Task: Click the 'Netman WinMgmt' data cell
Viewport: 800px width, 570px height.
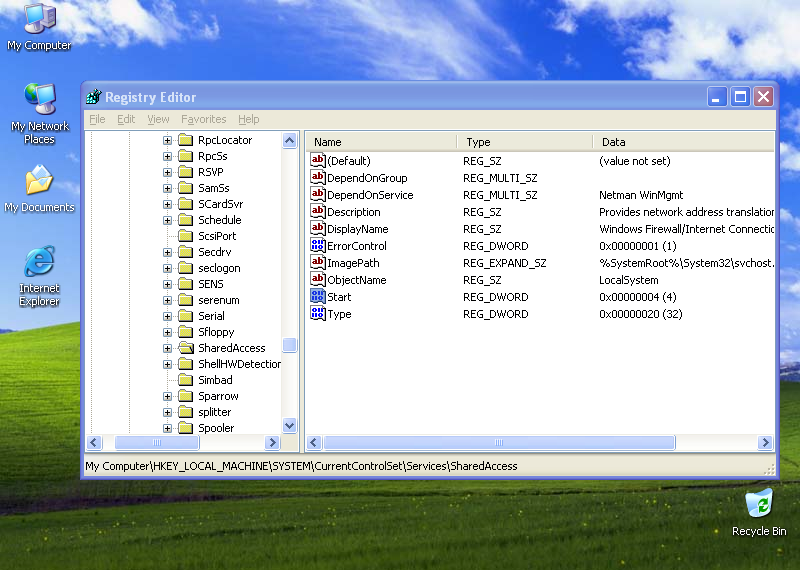Action: (x=641, y=195)
